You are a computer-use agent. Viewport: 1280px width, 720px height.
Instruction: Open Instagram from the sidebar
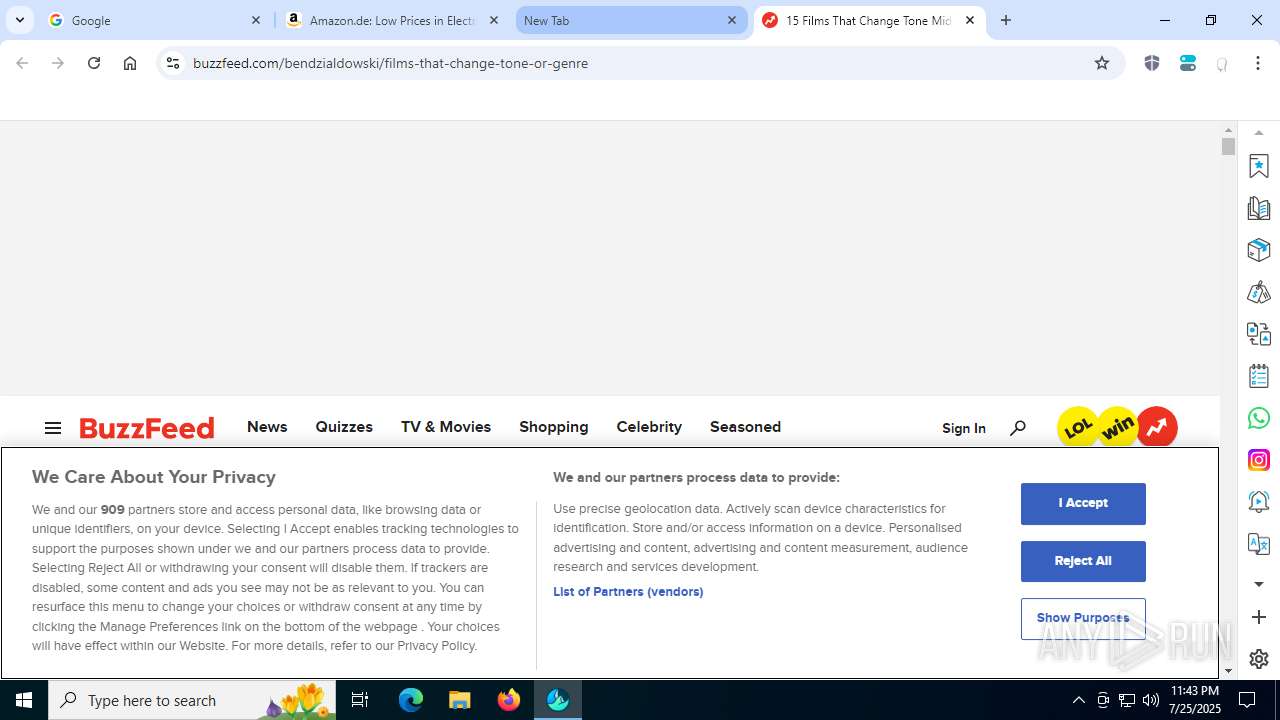[x=1259, y=460]
